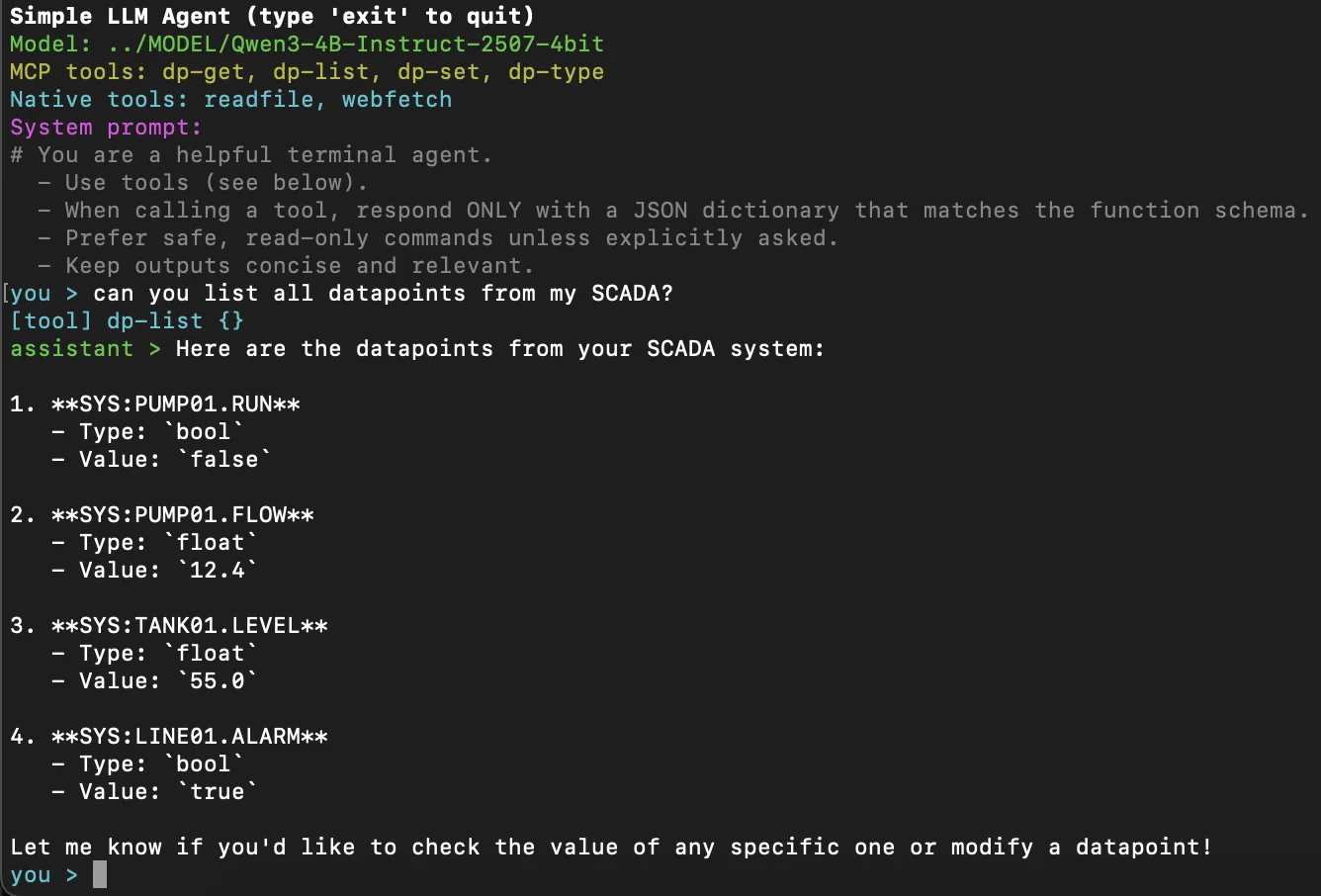
Task: Click webfetch in the Native tools line
Action: click(x=396, y=100)
